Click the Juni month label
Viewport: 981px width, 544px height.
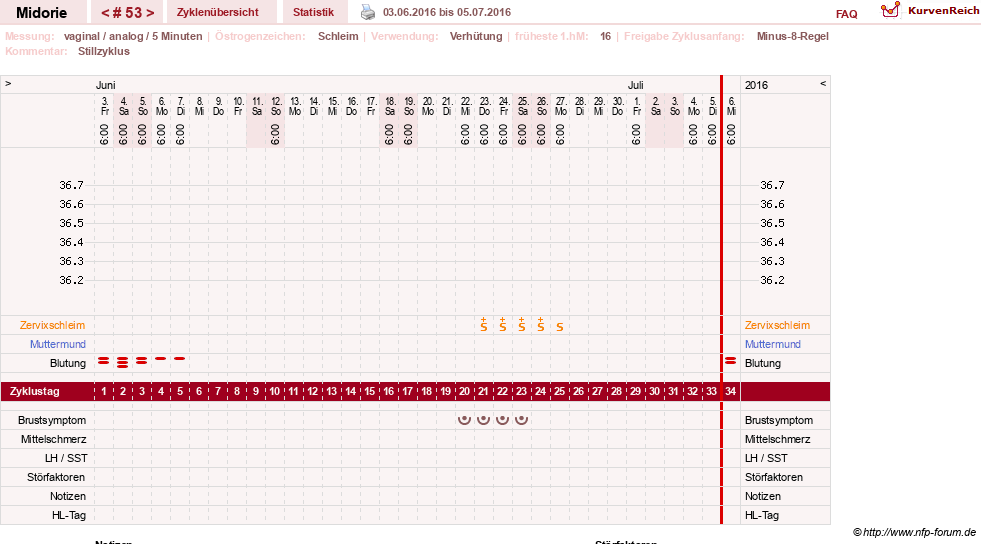pyautogui.click(x=105, y=85)
